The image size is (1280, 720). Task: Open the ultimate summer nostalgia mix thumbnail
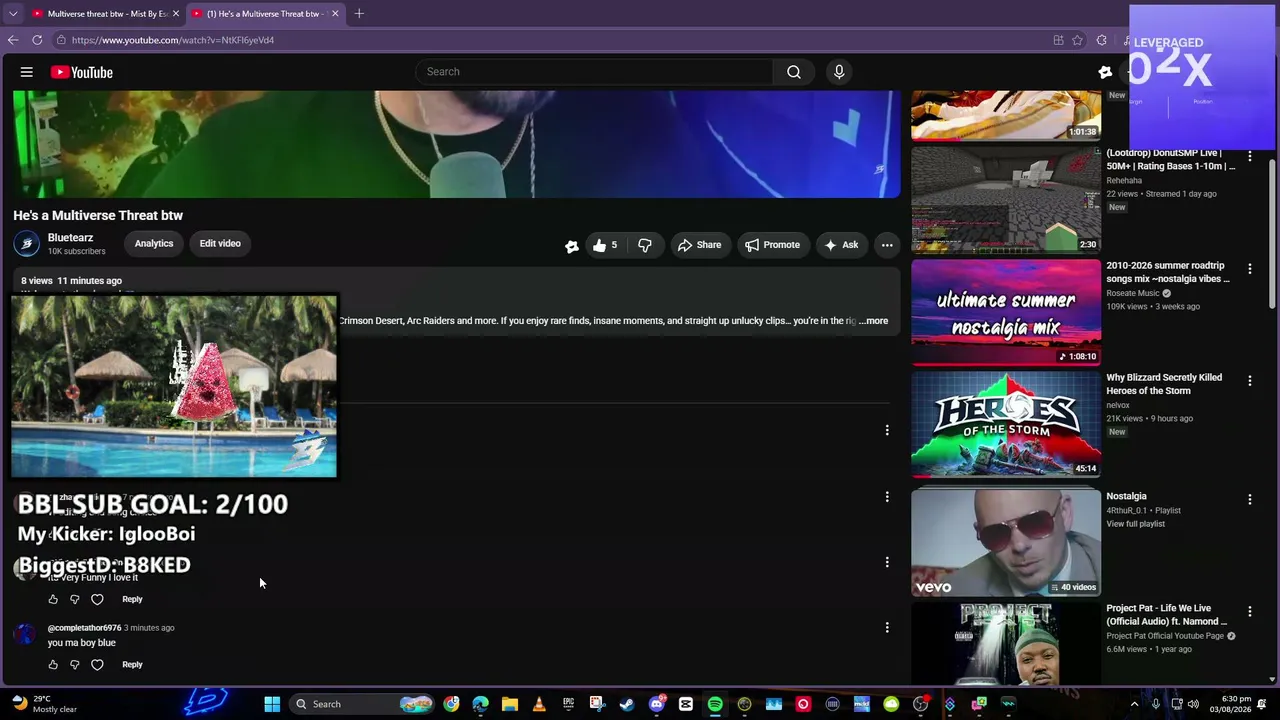[x=1006, y=312]
